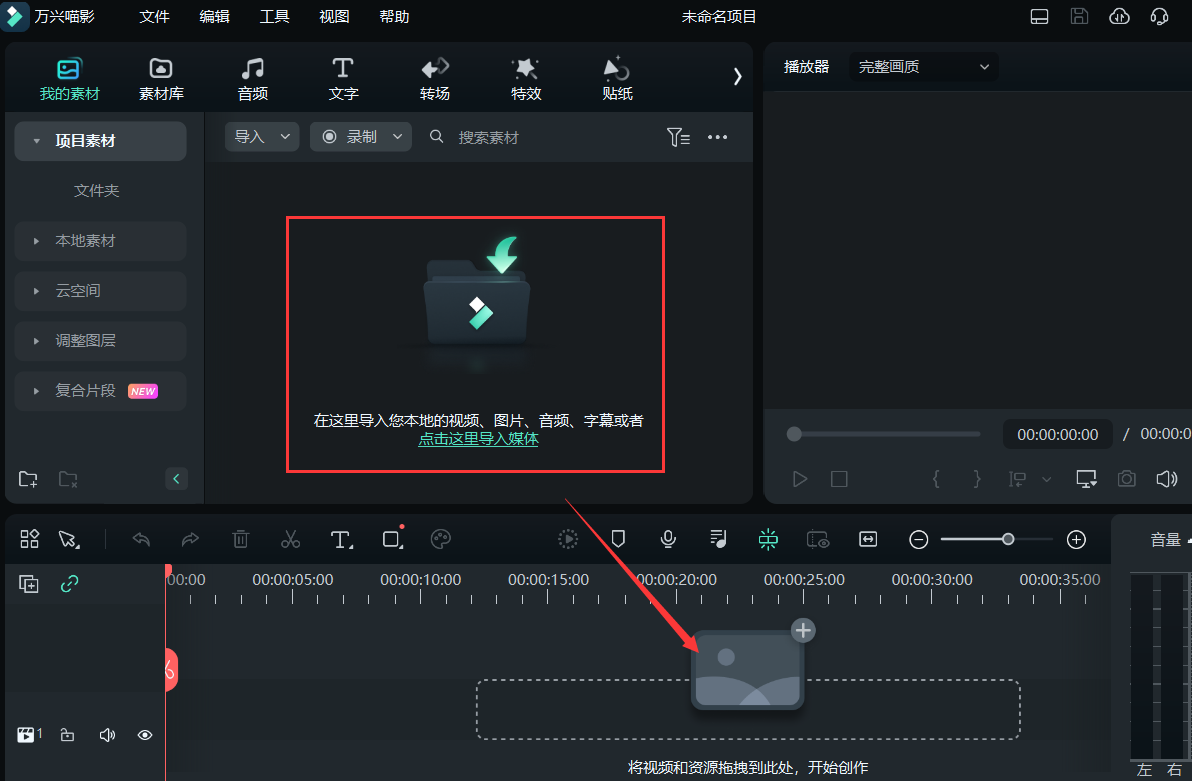
Task: Select the scissors split tool
Action: 290,539
